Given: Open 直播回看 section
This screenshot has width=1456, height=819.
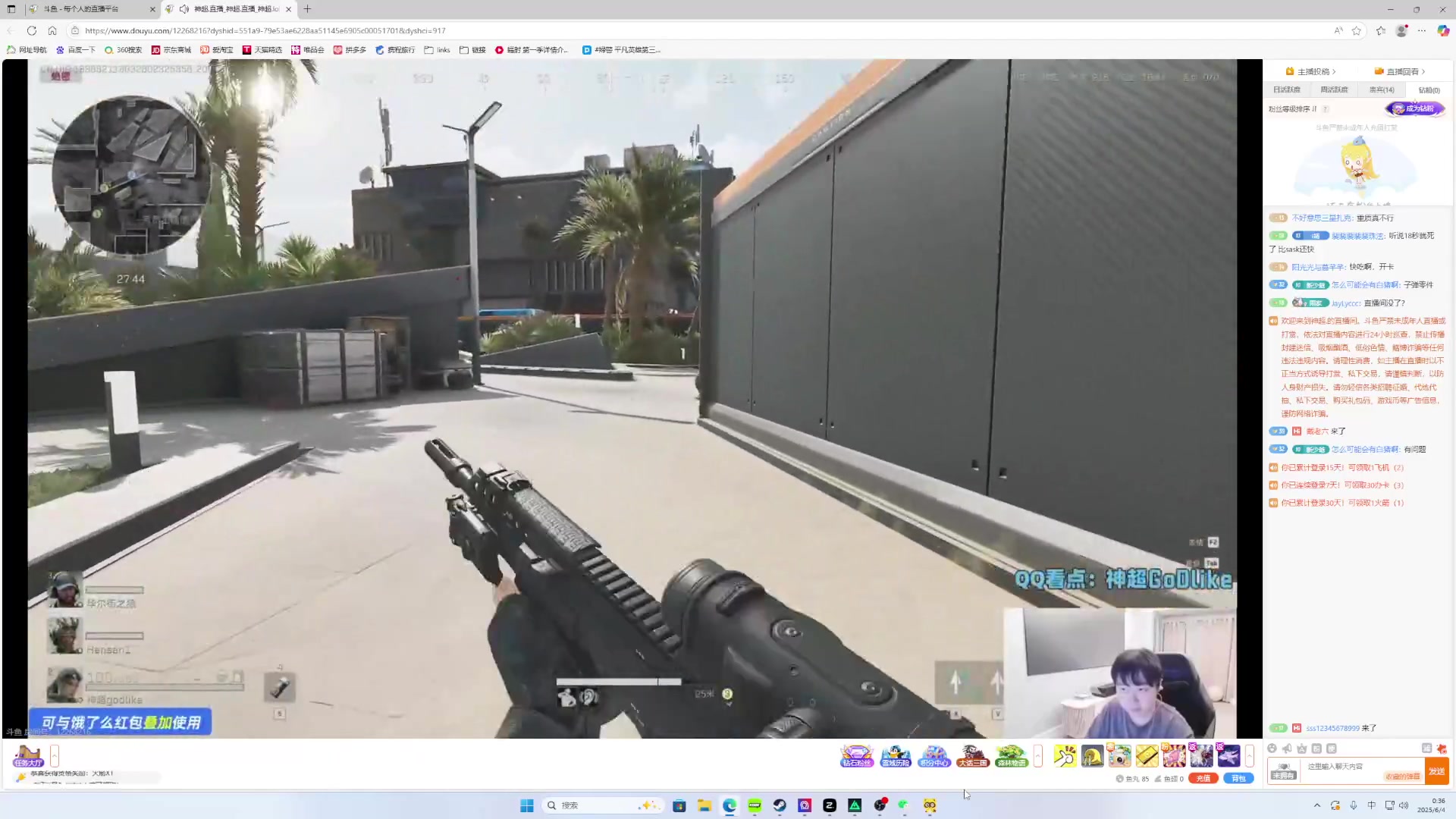Looking at the screenshot, I should pos(1400,71).
